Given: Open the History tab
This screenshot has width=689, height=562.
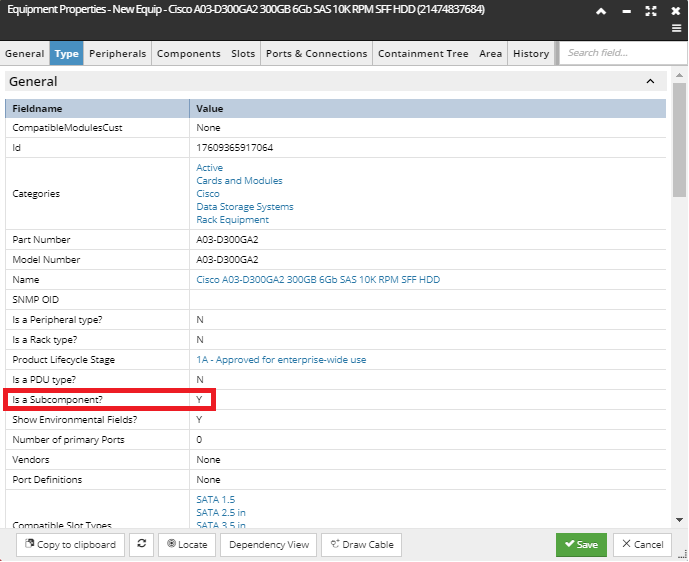Looking at the screenshot, I should click(x=531, y=53).
